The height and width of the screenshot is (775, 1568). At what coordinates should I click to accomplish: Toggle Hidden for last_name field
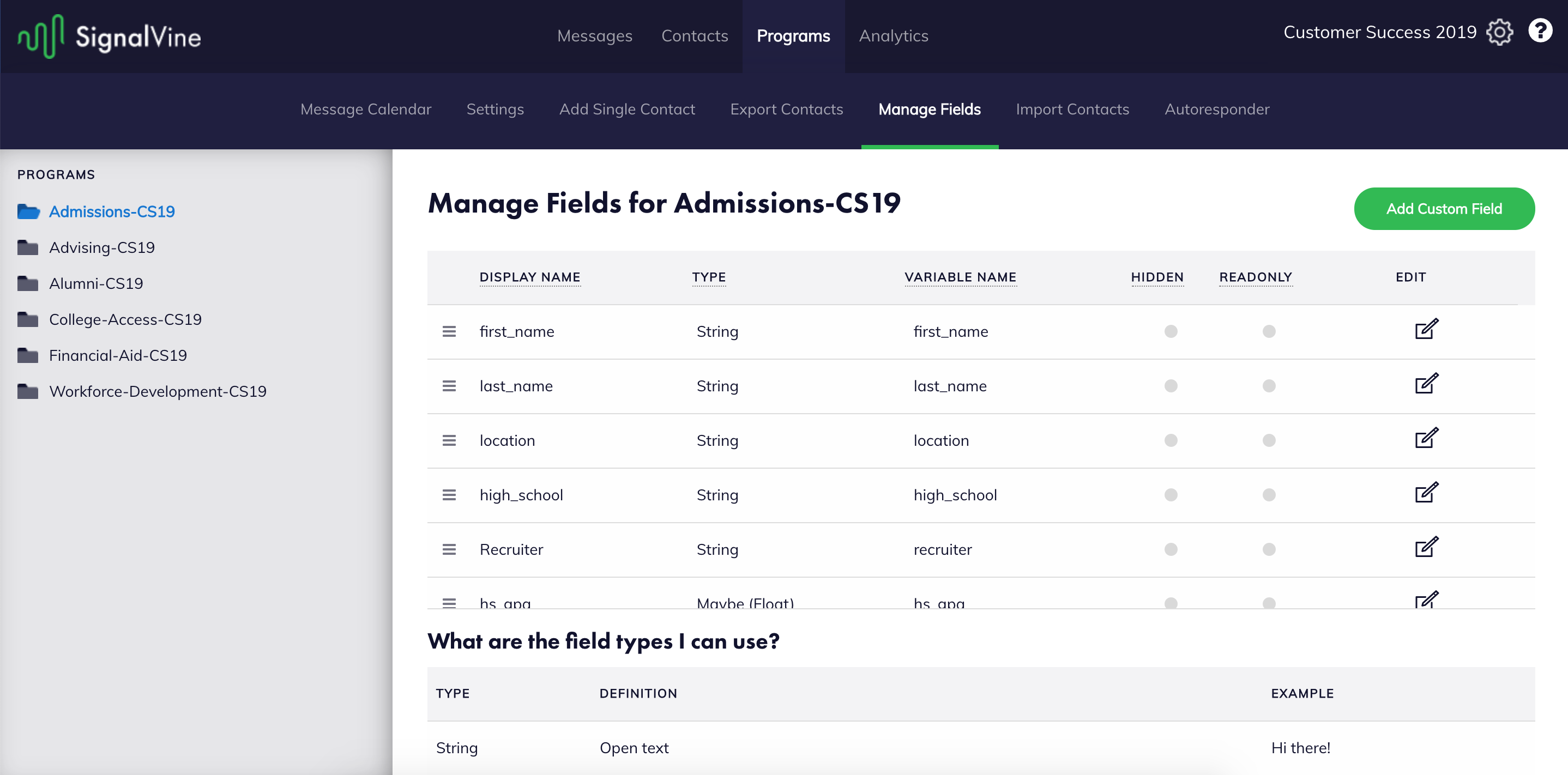tap(1171, 386)
